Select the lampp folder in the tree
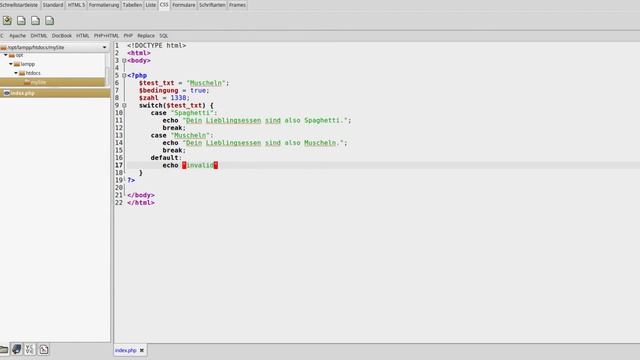The width and height of the screenshot is (640, 360). point(28,64)
